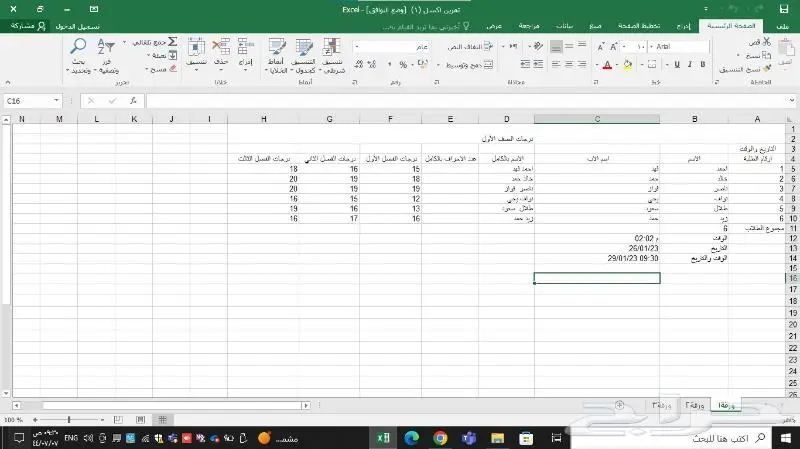Click the Clear eraser icon
The width and height of the screenshot is (800, 449).
point(173,68)
